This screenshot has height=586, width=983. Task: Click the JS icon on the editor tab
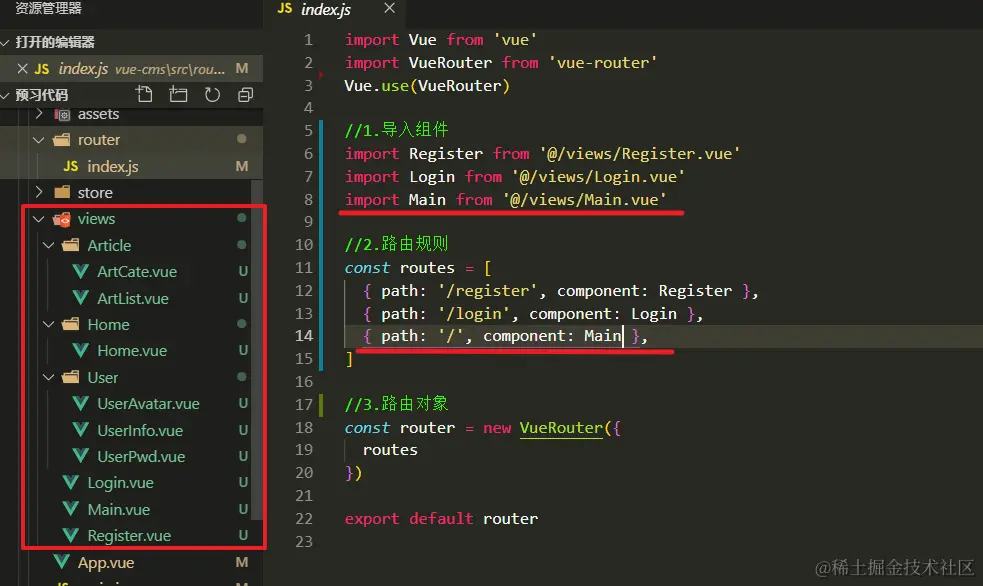point(285,8)
